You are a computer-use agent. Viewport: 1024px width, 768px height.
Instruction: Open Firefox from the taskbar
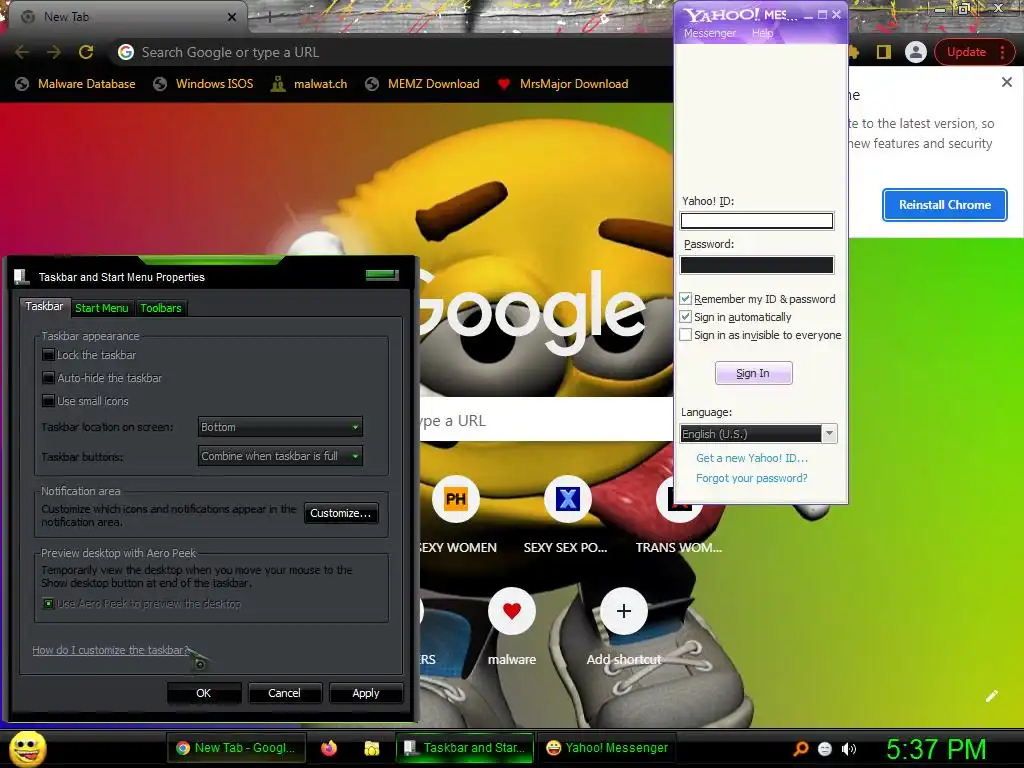(329, 748)
